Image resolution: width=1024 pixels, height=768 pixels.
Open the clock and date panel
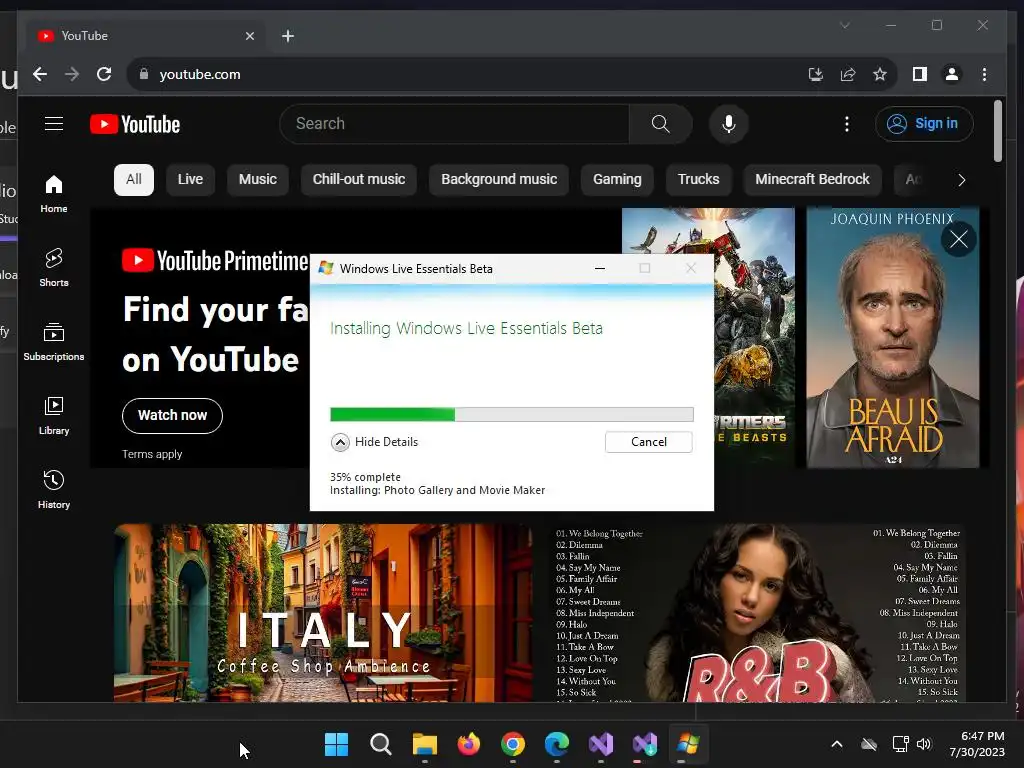pyautogui.click(x=977, y=744)
